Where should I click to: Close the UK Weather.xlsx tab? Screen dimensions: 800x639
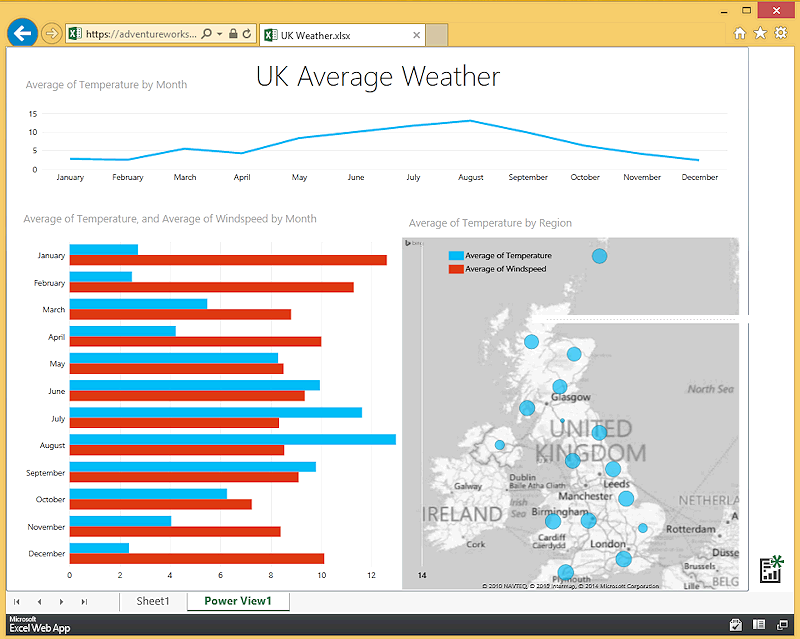click(416, 35)
